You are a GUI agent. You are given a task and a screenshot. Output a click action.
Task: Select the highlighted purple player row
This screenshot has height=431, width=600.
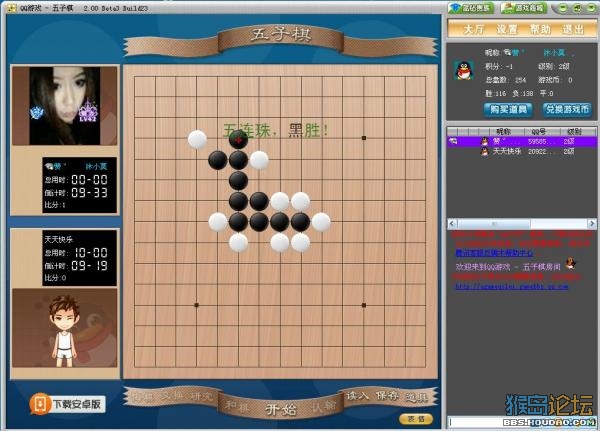pyautogui.click(x=522, y=142)
